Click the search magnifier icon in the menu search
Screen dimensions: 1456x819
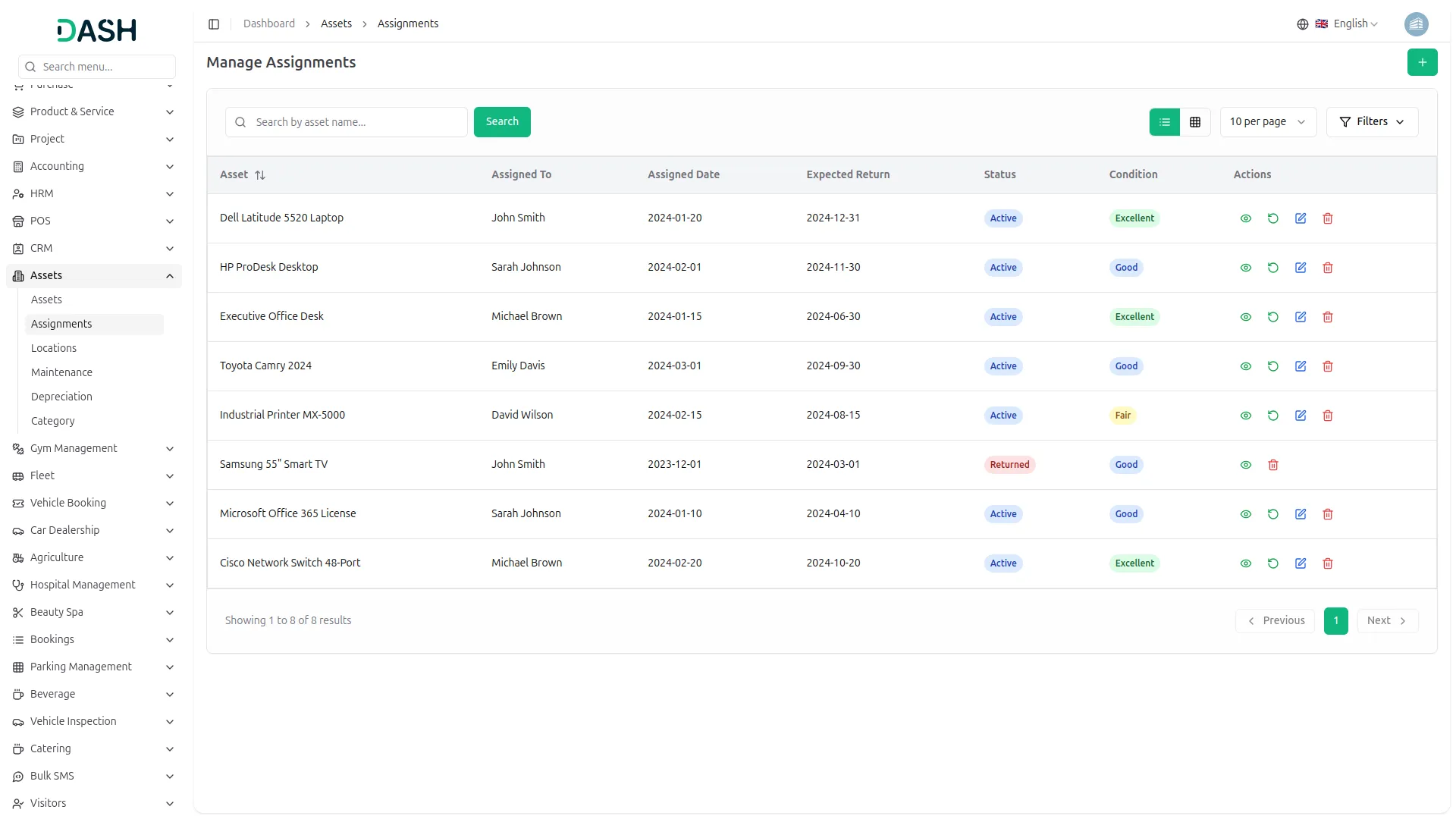click(x=30, y=66)
